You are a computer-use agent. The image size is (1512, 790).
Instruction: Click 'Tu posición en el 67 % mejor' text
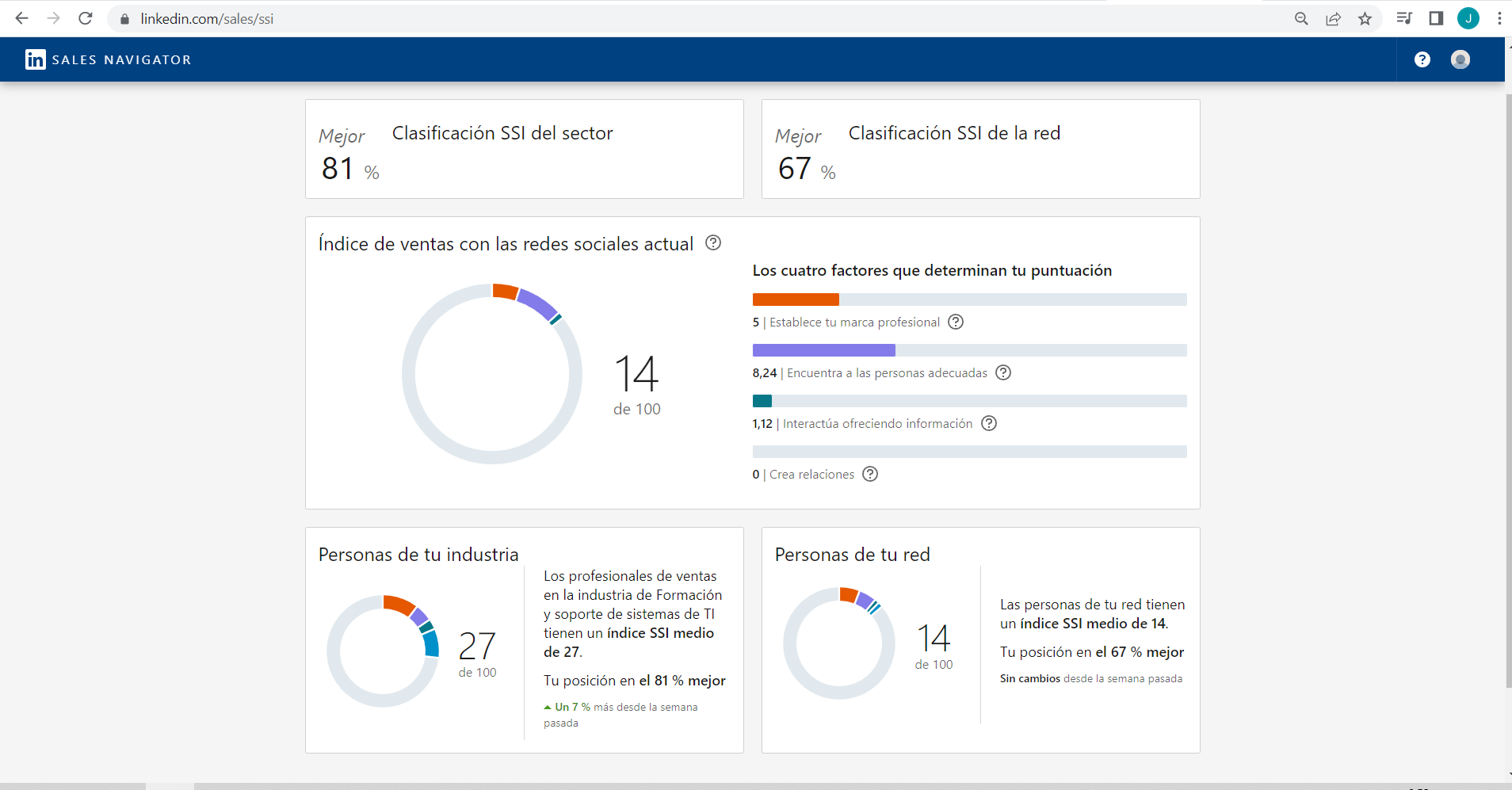point(1092,652)
